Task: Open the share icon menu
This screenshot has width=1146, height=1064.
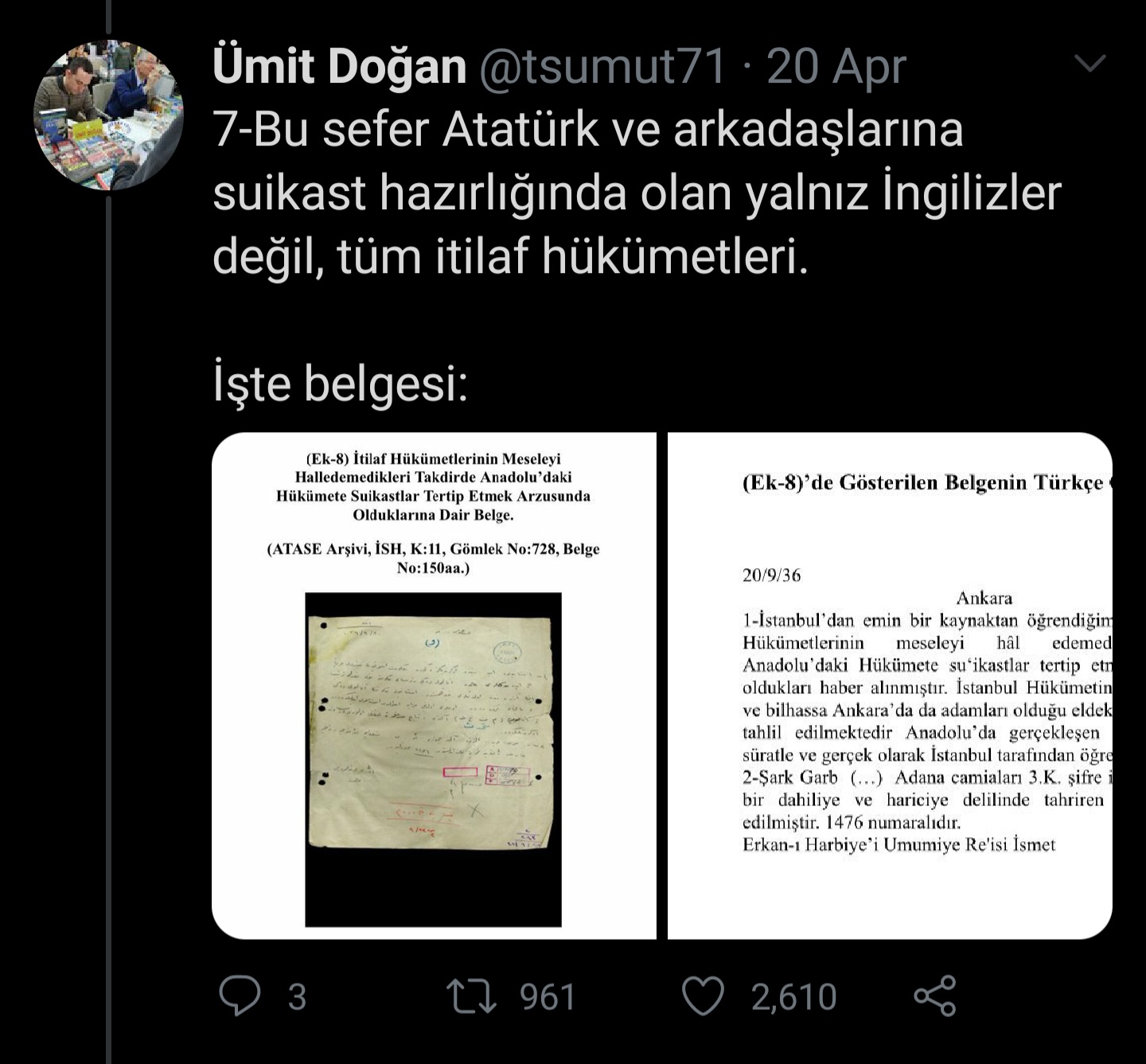Action: coord(935,996)
